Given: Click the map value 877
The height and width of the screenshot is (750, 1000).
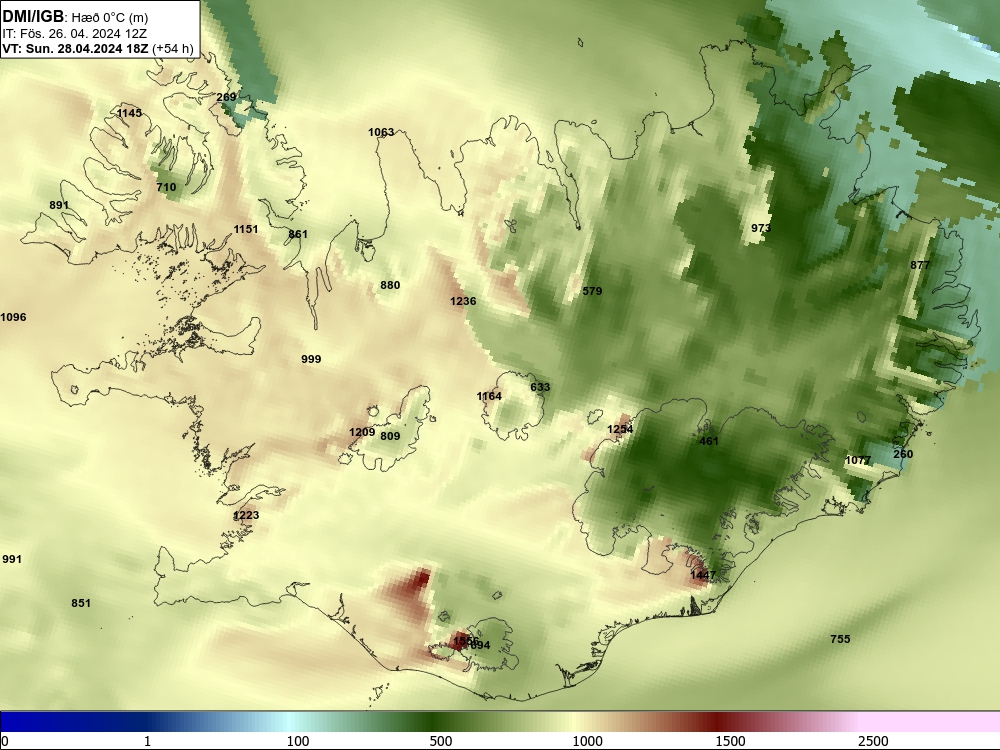Looking at the screenshot, I should (920, 265).
